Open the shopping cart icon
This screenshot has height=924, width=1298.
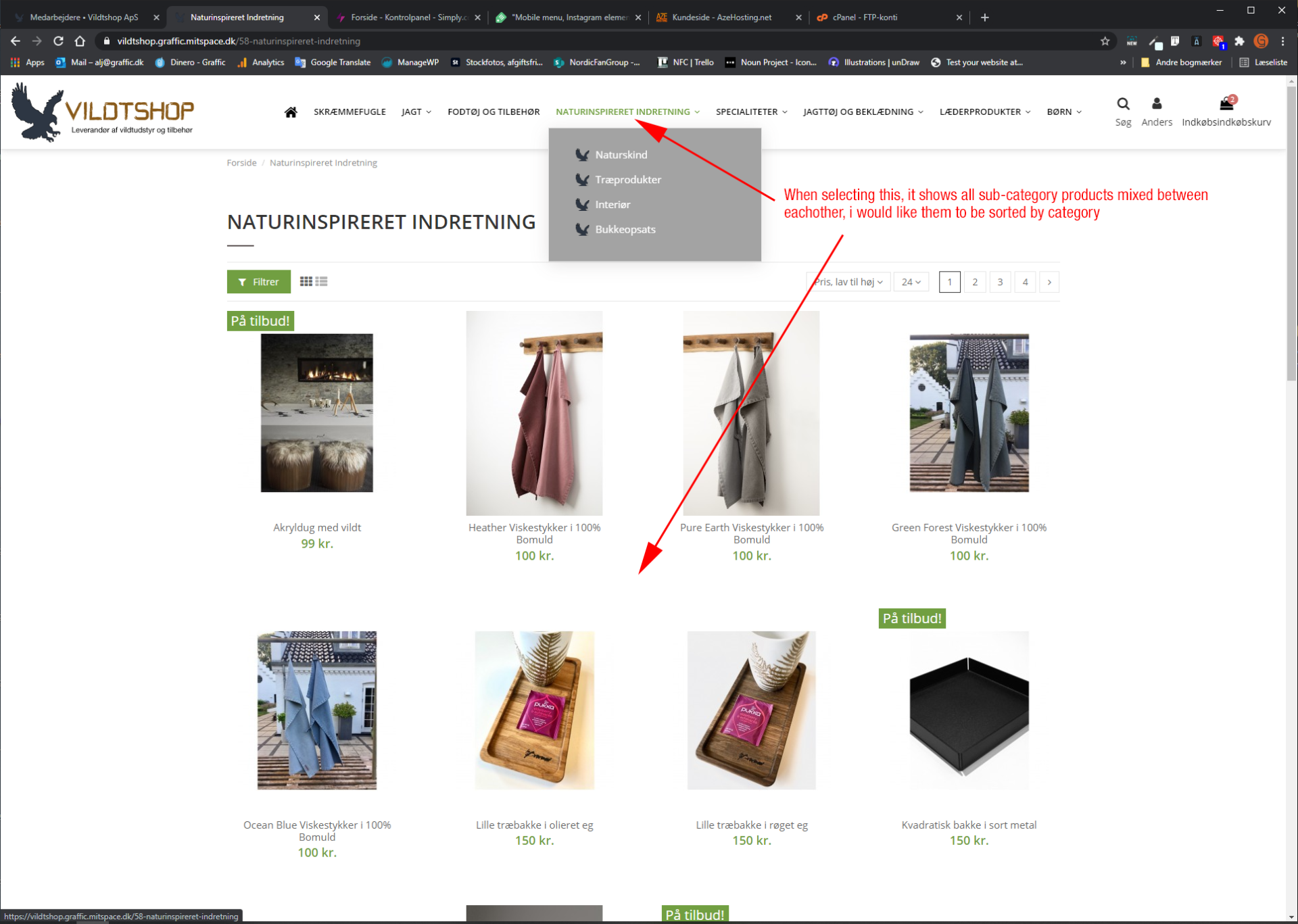[1226, 104]
